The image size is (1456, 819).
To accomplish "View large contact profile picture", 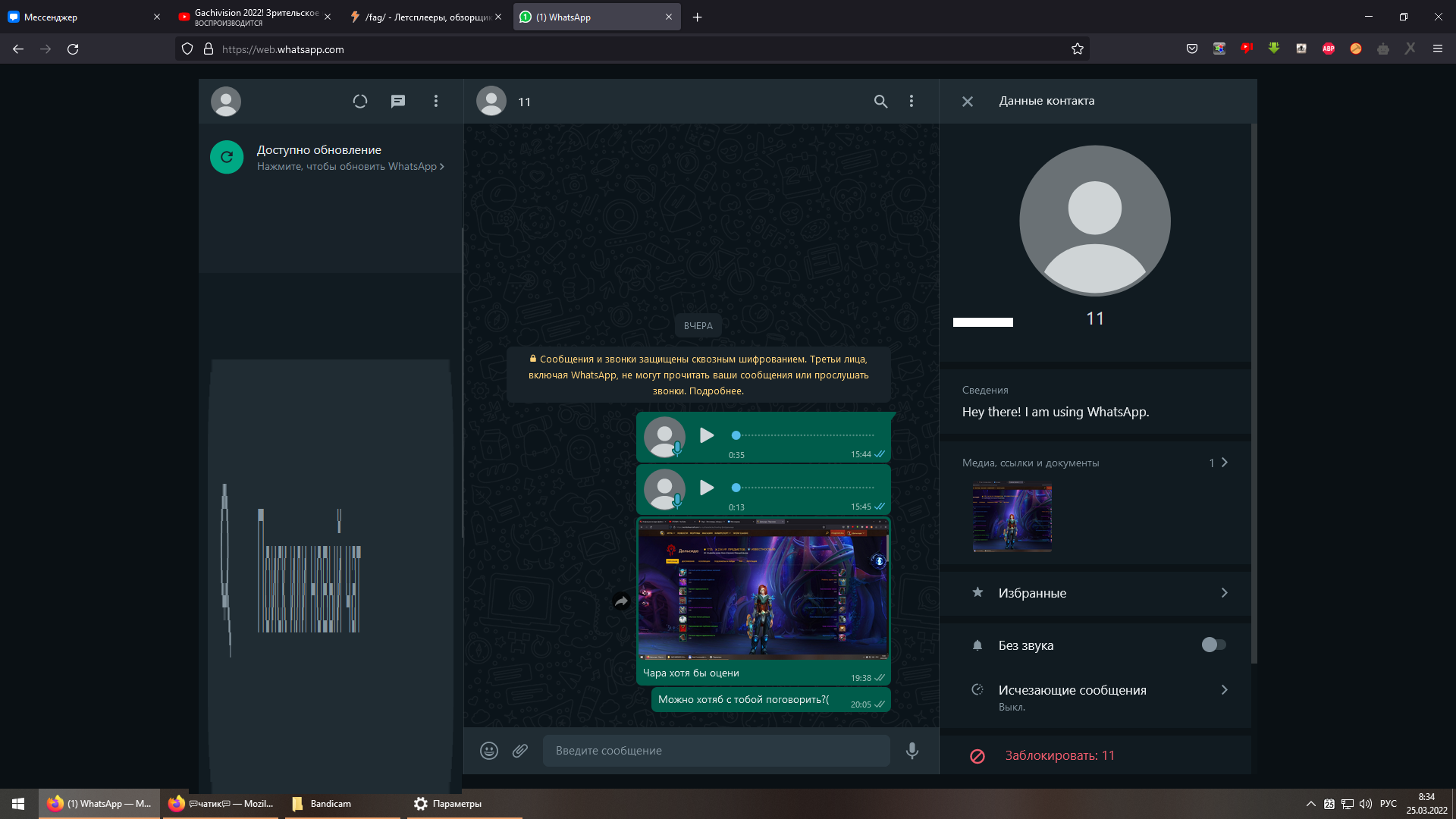I will pos(1095,221).
